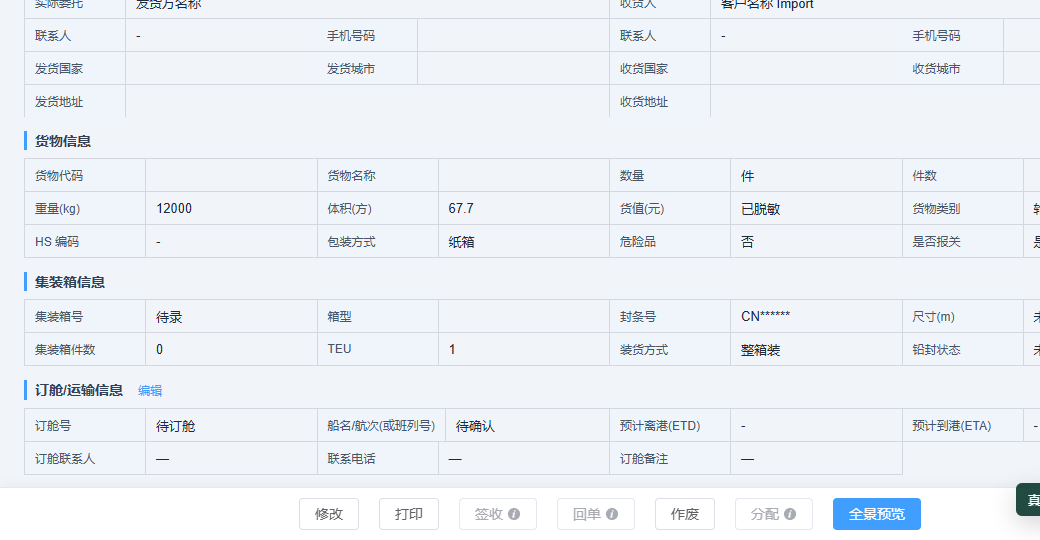1040x540 pixels.
Task: Click the 整箱装 loading method value
Action: (760, 350)
